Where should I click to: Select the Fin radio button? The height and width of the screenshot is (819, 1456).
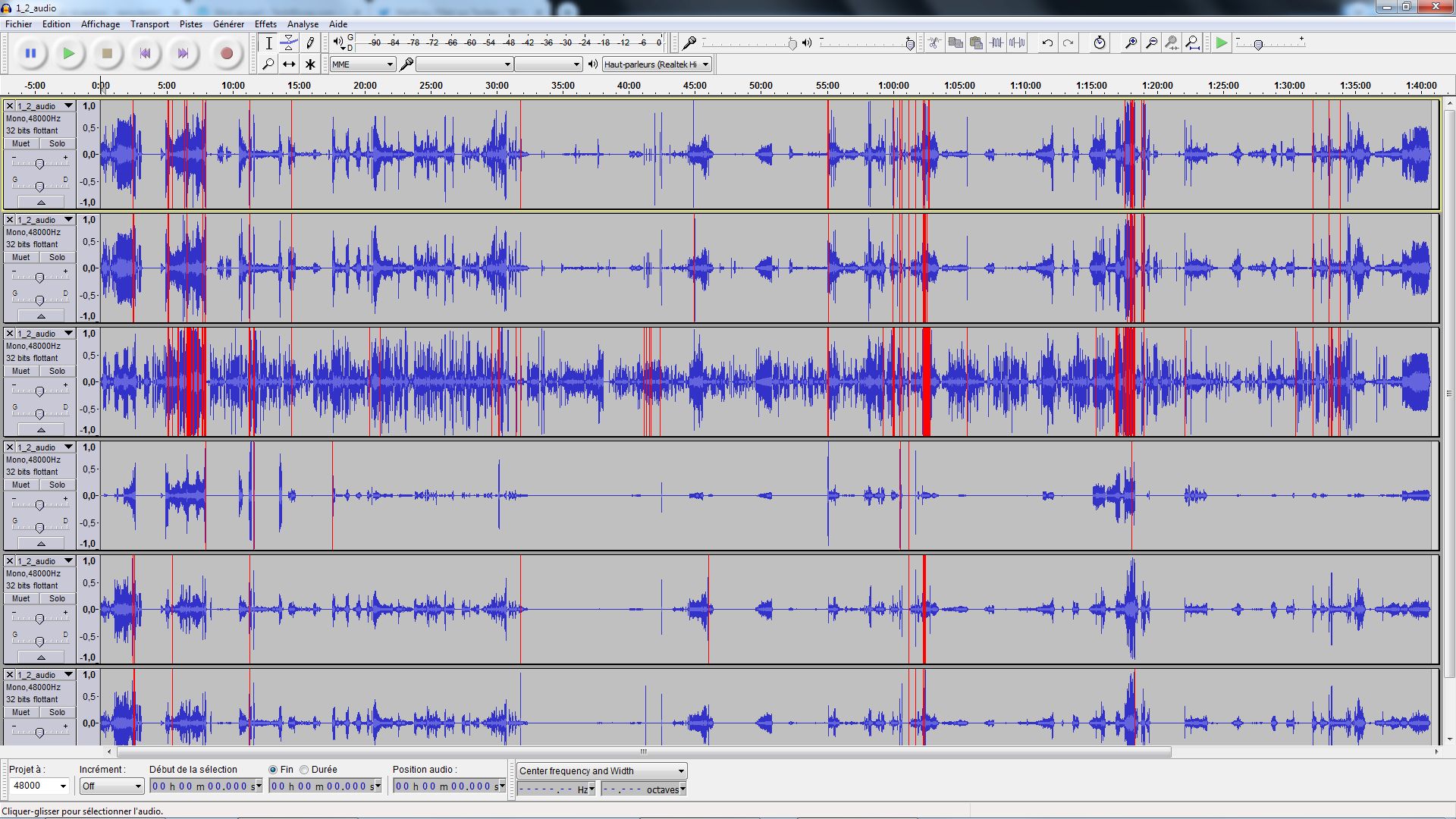[x=273, y=770]
